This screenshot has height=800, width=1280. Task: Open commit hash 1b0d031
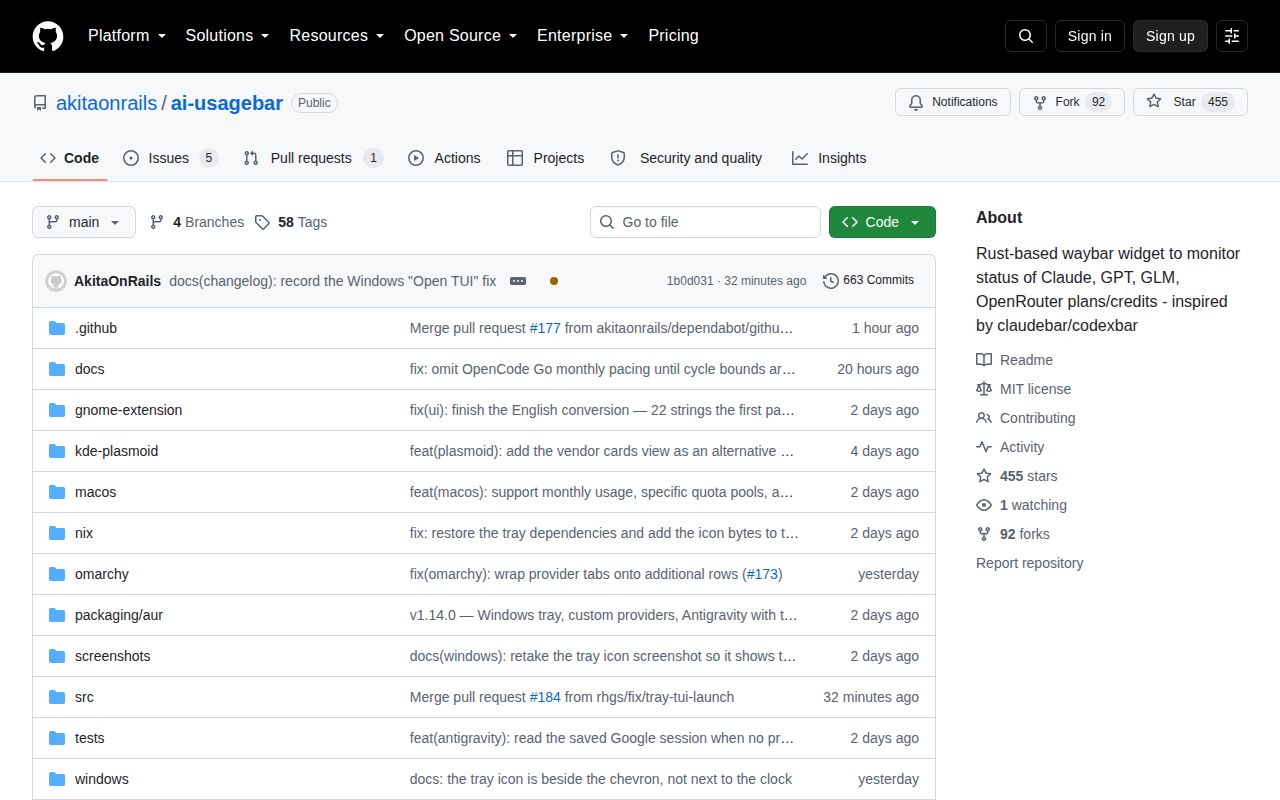click(x=690, y=281)
